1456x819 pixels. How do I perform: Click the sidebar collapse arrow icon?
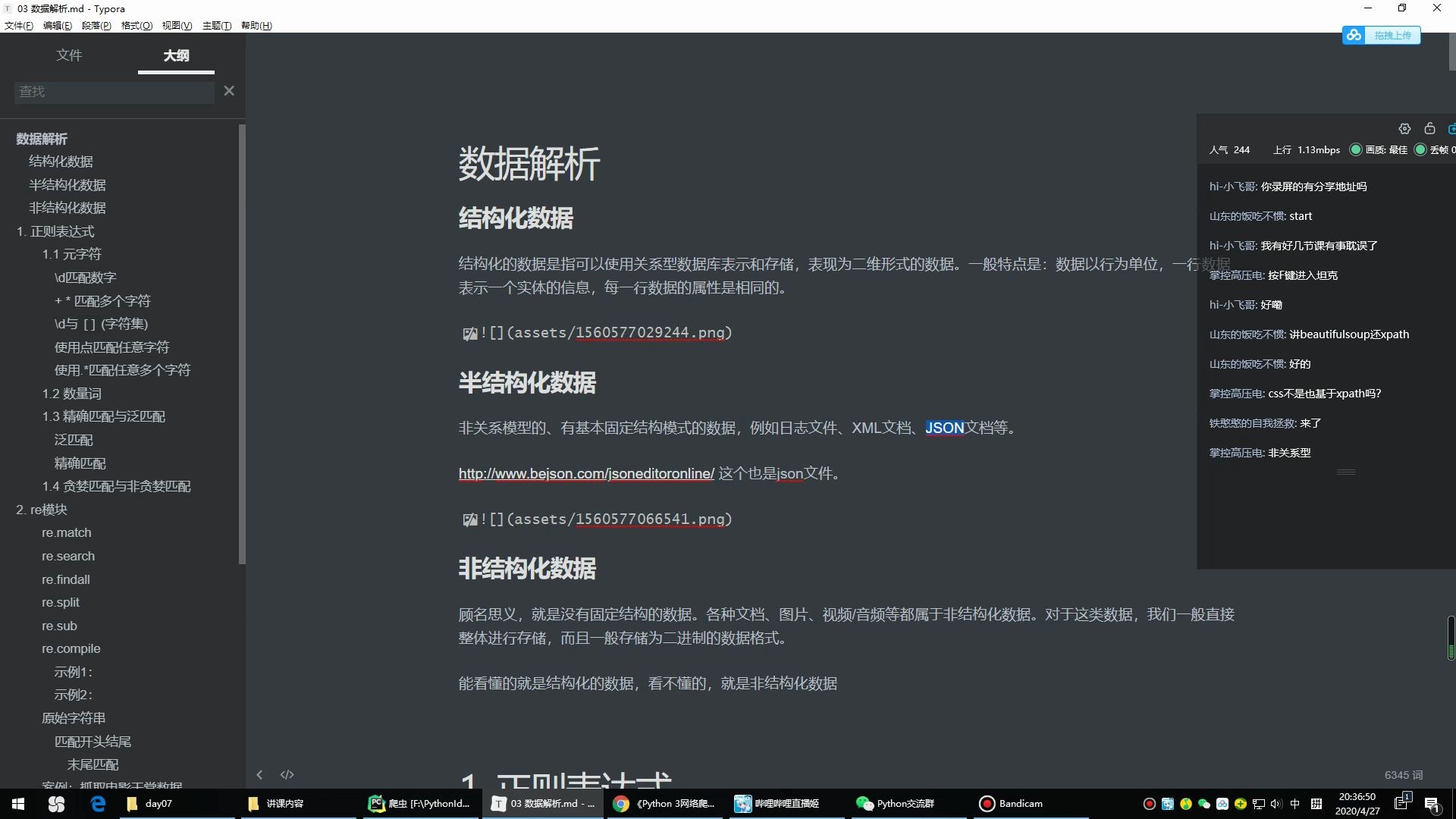[259, 774]
